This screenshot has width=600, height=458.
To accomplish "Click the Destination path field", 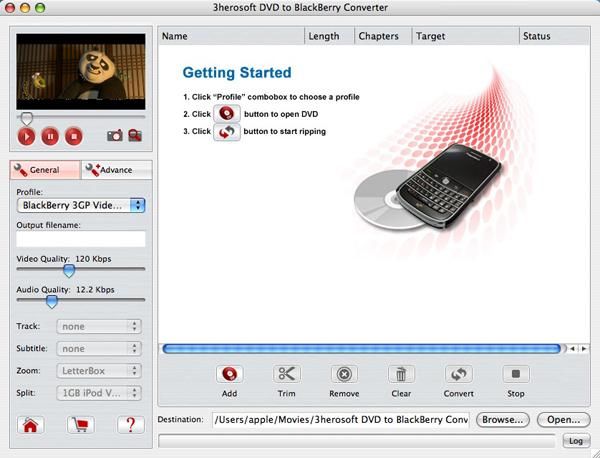I will click(341, 420).
